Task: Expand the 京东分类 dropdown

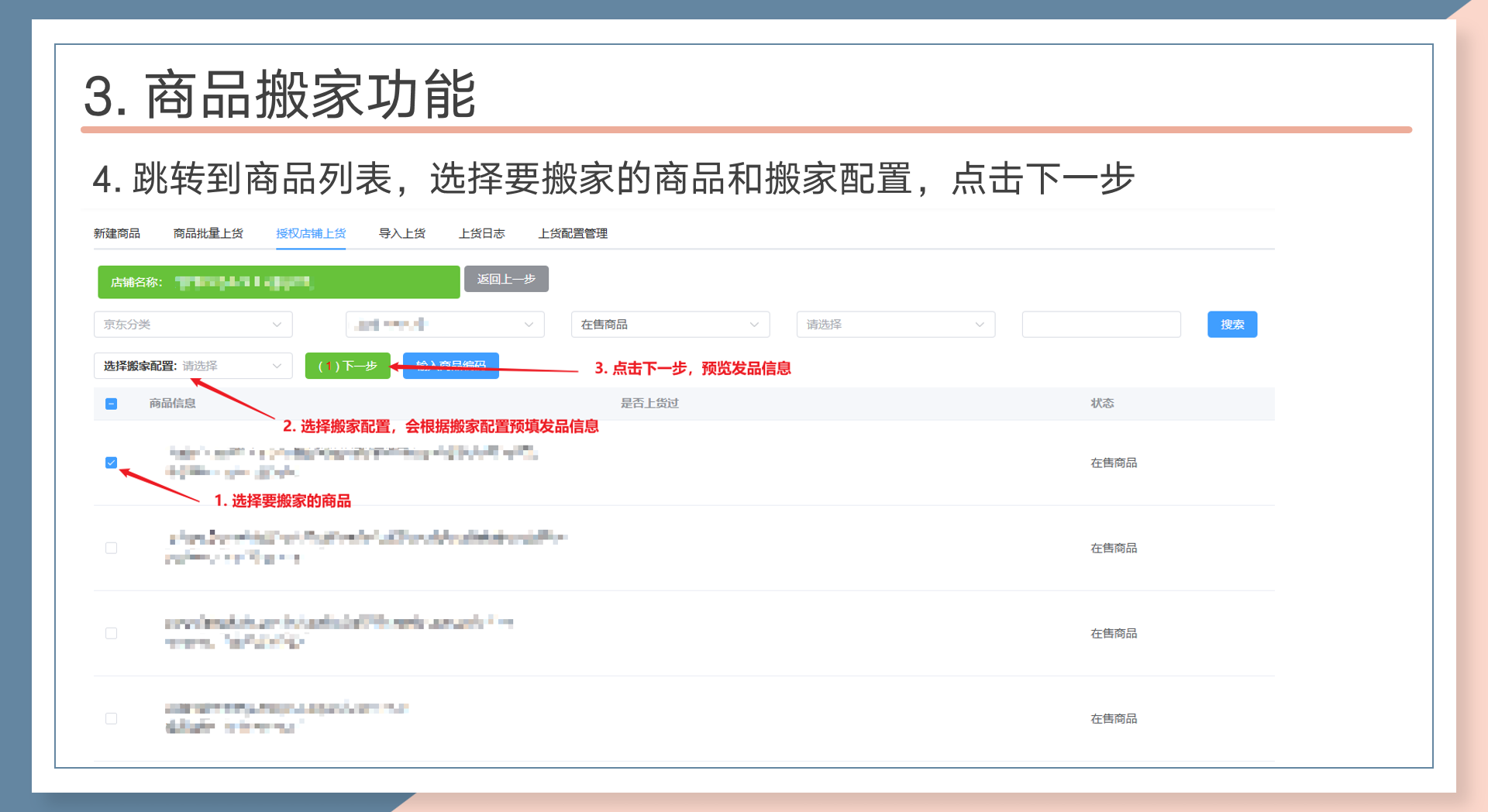Action: coord(193,325)
